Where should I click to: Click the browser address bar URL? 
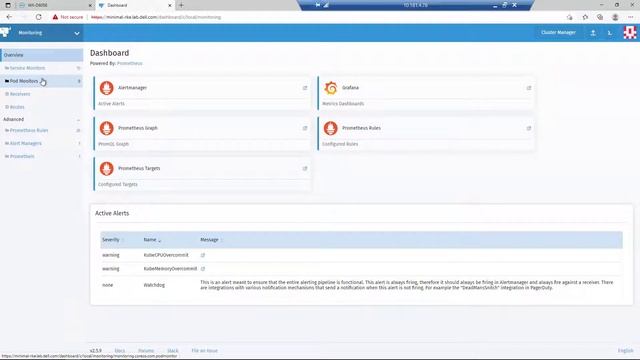pos(156,17)
